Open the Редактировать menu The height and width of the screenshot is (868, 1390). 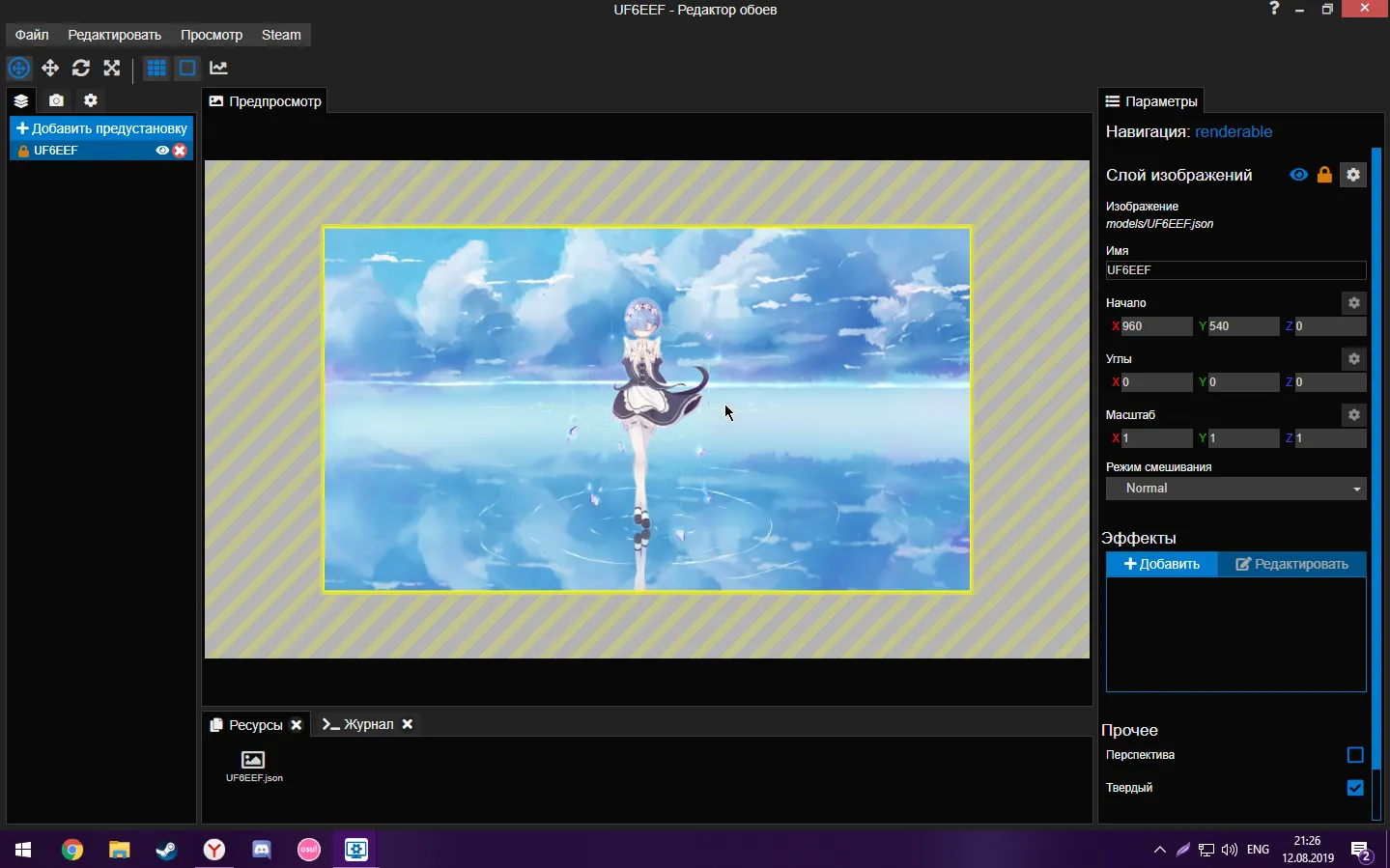(114, 35)
